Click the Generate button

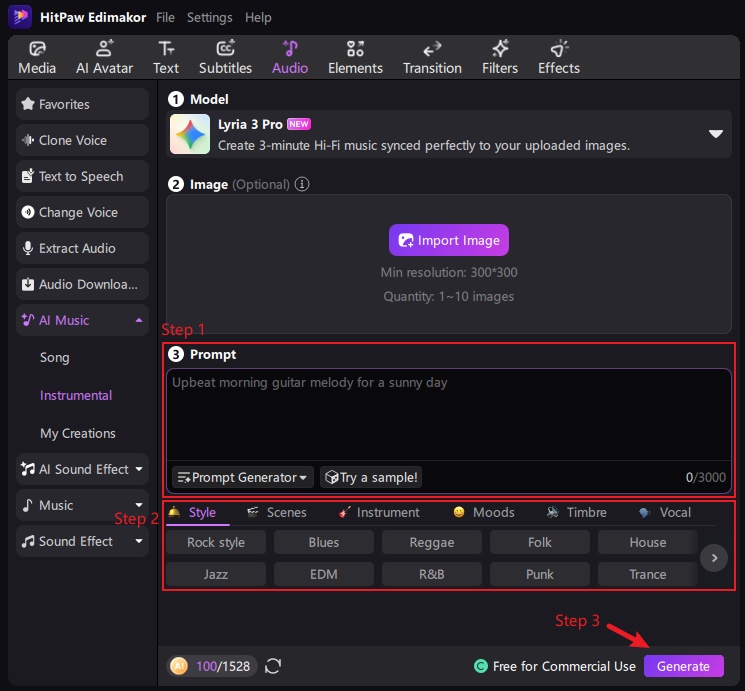tap(683, 666)
